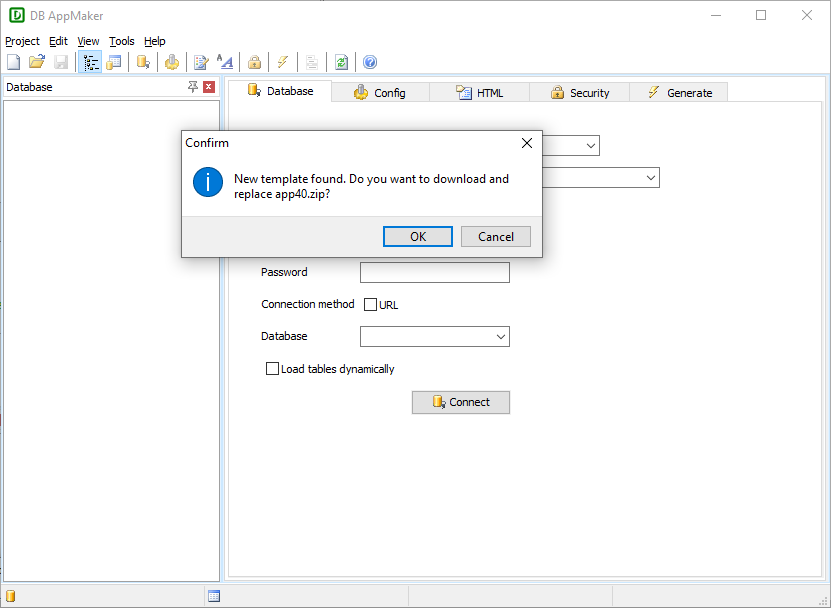Click the font letter A toolbar icon
Viewport: 831px width, 608px height.
click(x=225, y=62)
